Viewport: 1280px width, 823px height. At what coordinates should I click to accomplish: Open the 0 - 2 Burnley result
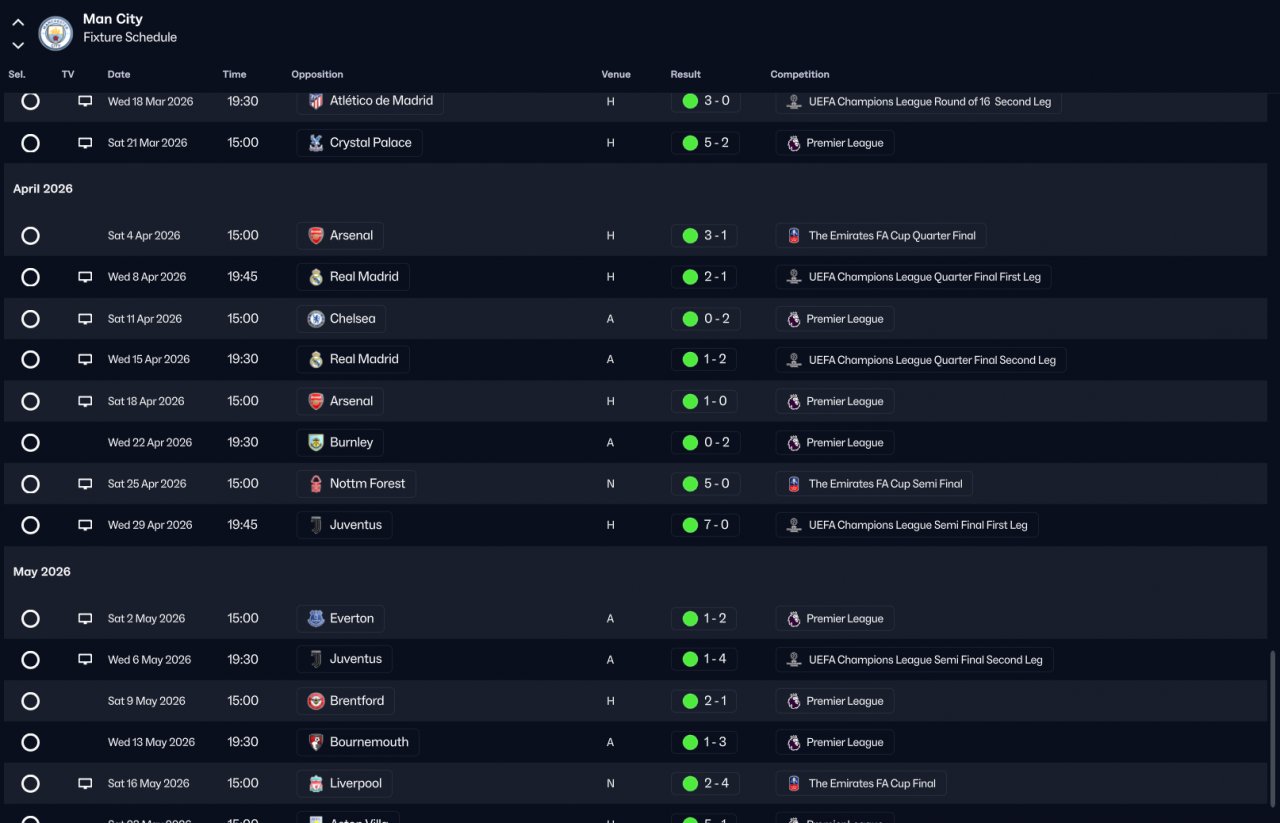coord(705,442)
